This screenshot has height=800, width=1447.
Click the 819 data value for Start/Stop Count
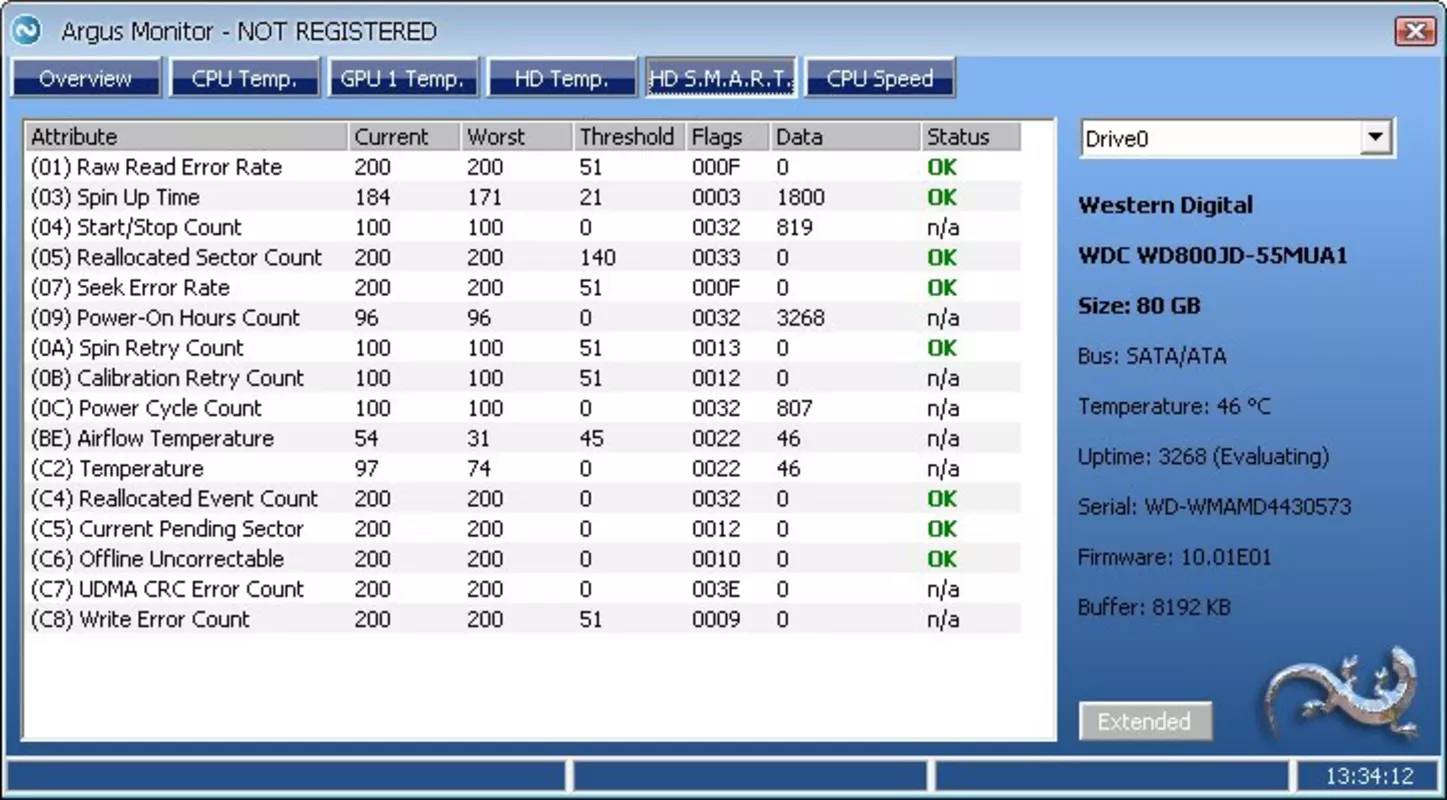tap(794, 227)
